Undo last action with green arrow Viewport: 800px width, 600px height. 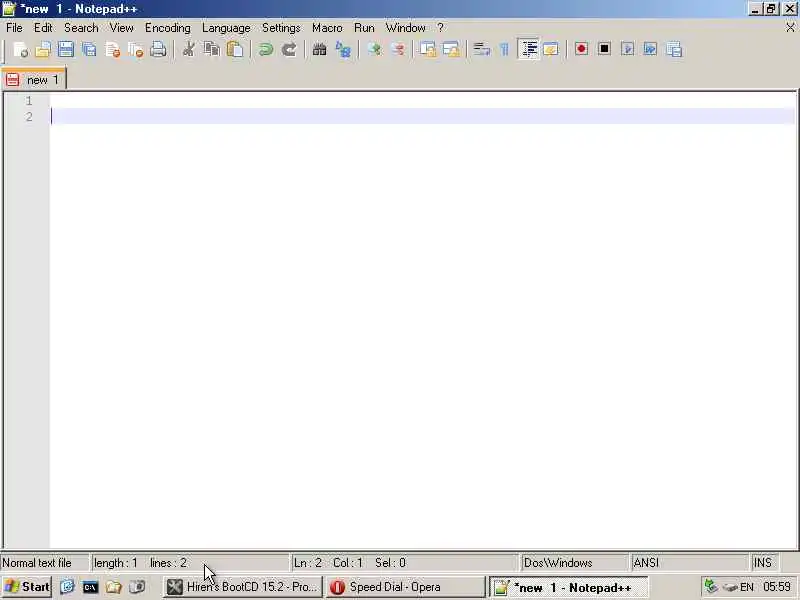pyautogui.click(x=265, y=49)
